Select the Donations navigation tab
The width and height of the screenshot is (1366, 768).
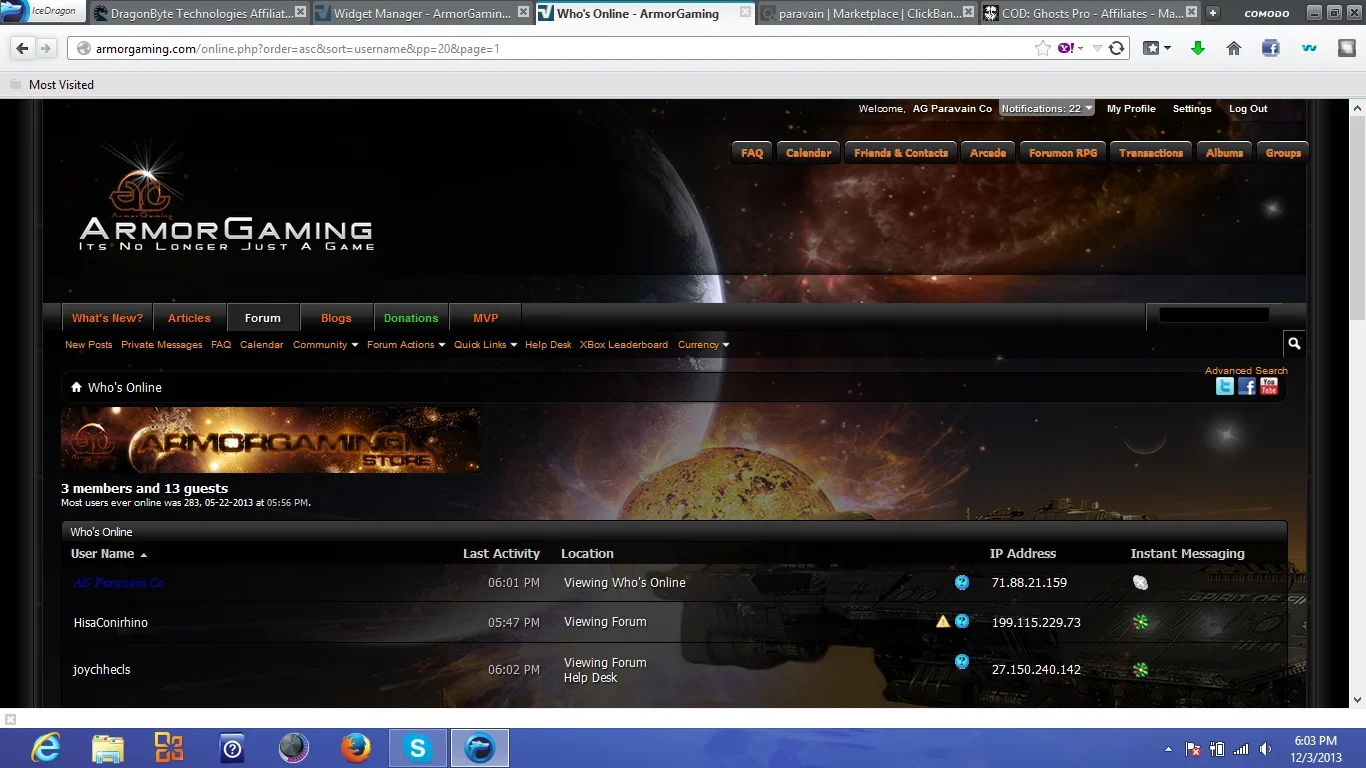(x=411, y=318)
